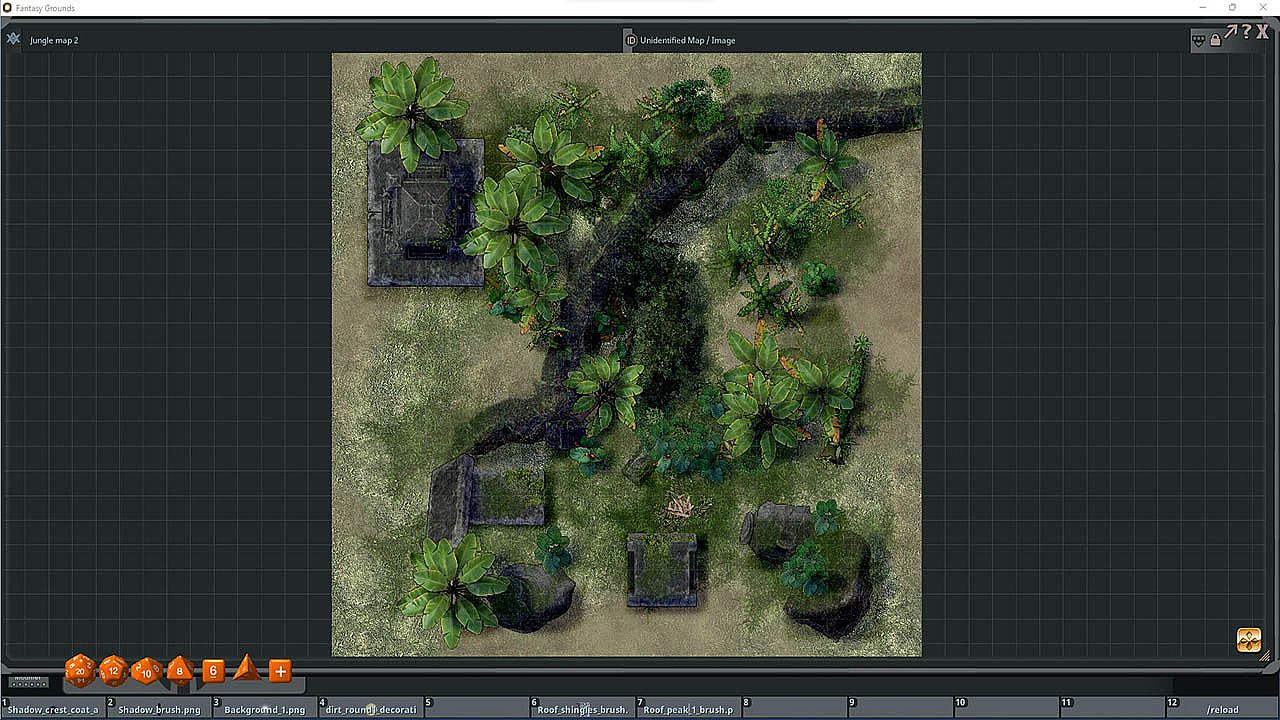Select hotkey slot 3 Background_1.png

[x=265, y=708]
